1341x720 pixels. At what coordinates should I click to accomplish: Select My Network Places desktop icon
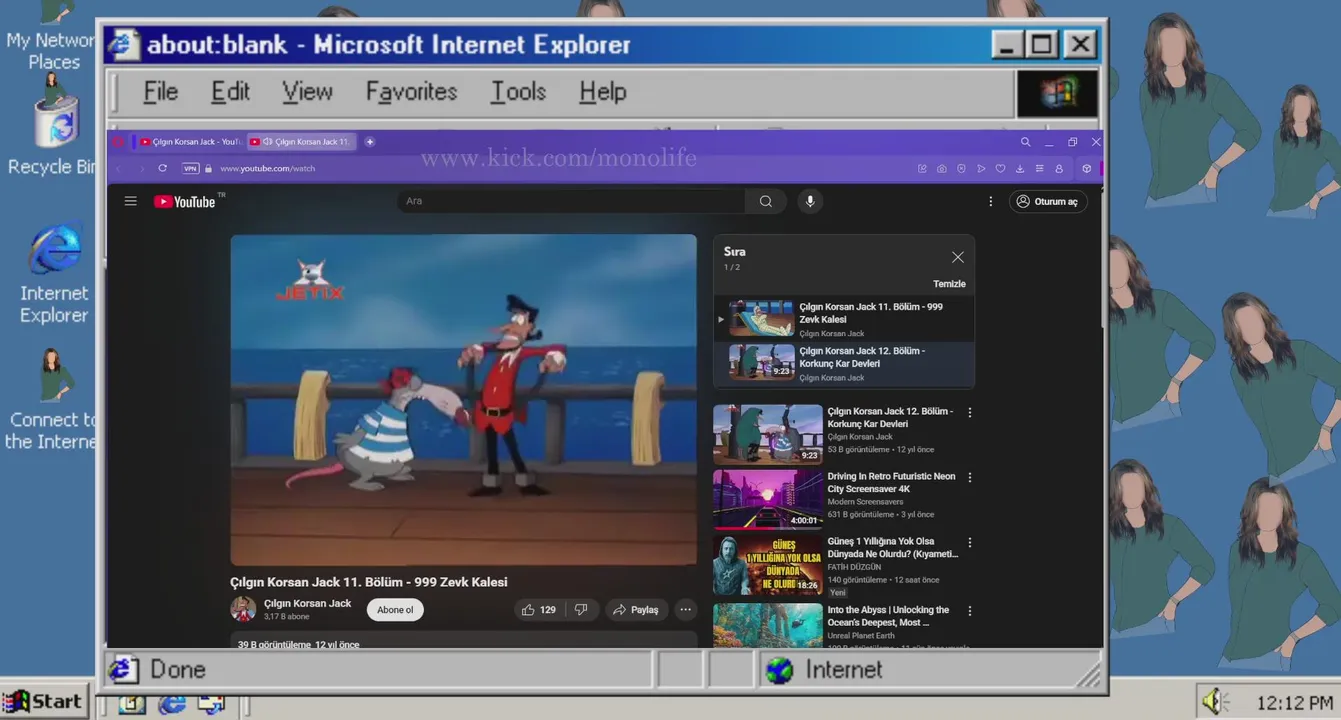click(50, 36)
